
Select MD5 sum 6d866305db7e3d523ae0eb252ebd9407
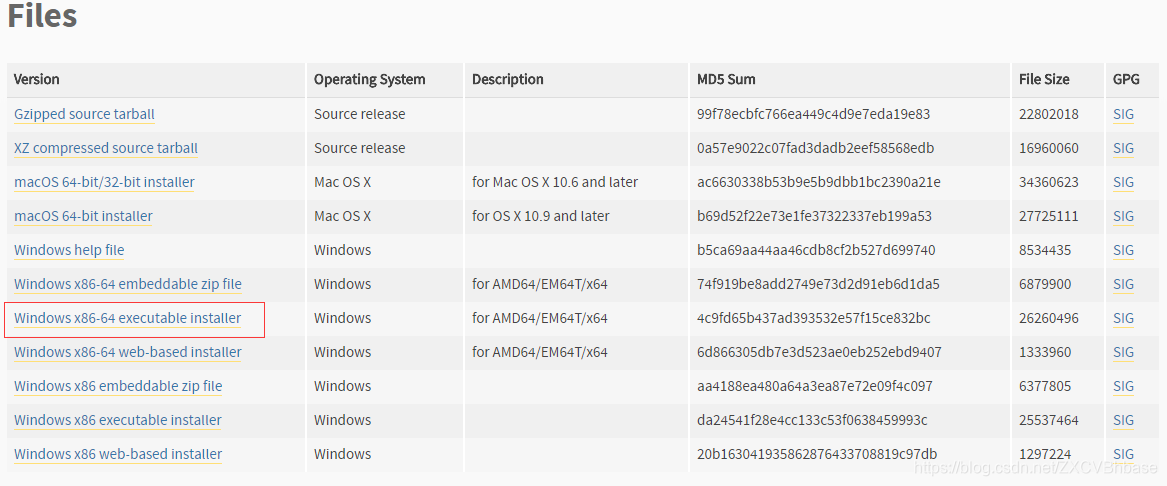pyautogui.click(x=819, y=352)
